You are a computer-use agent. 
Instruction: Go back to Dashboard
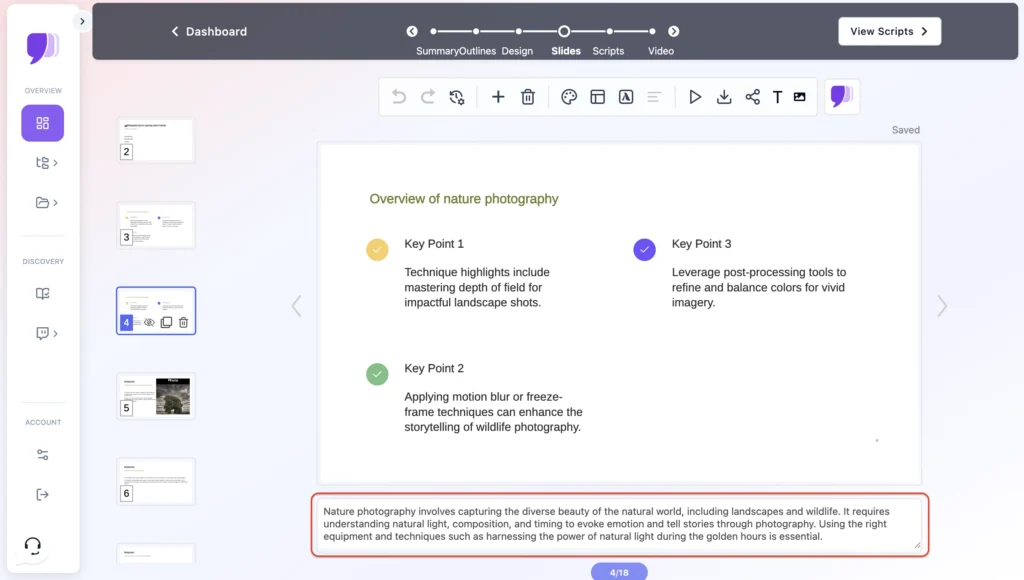[x=209, y=31]
